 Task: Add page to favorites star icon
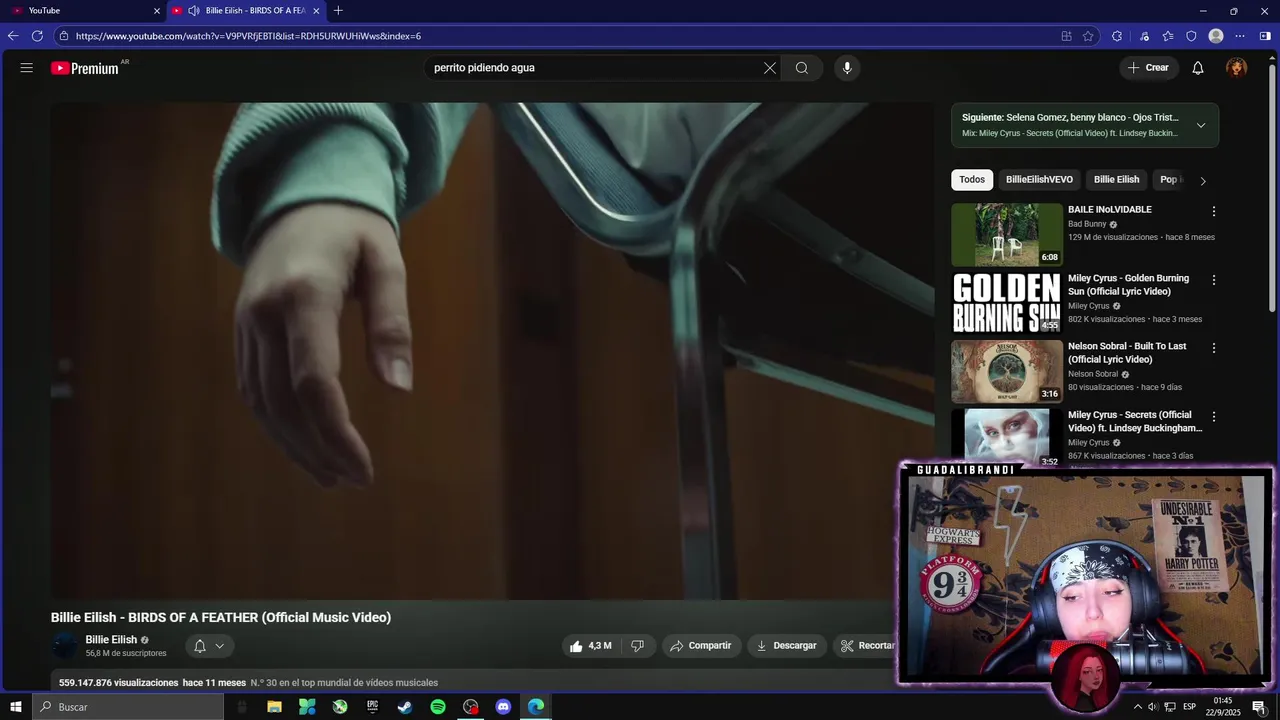coord(1089,36)
